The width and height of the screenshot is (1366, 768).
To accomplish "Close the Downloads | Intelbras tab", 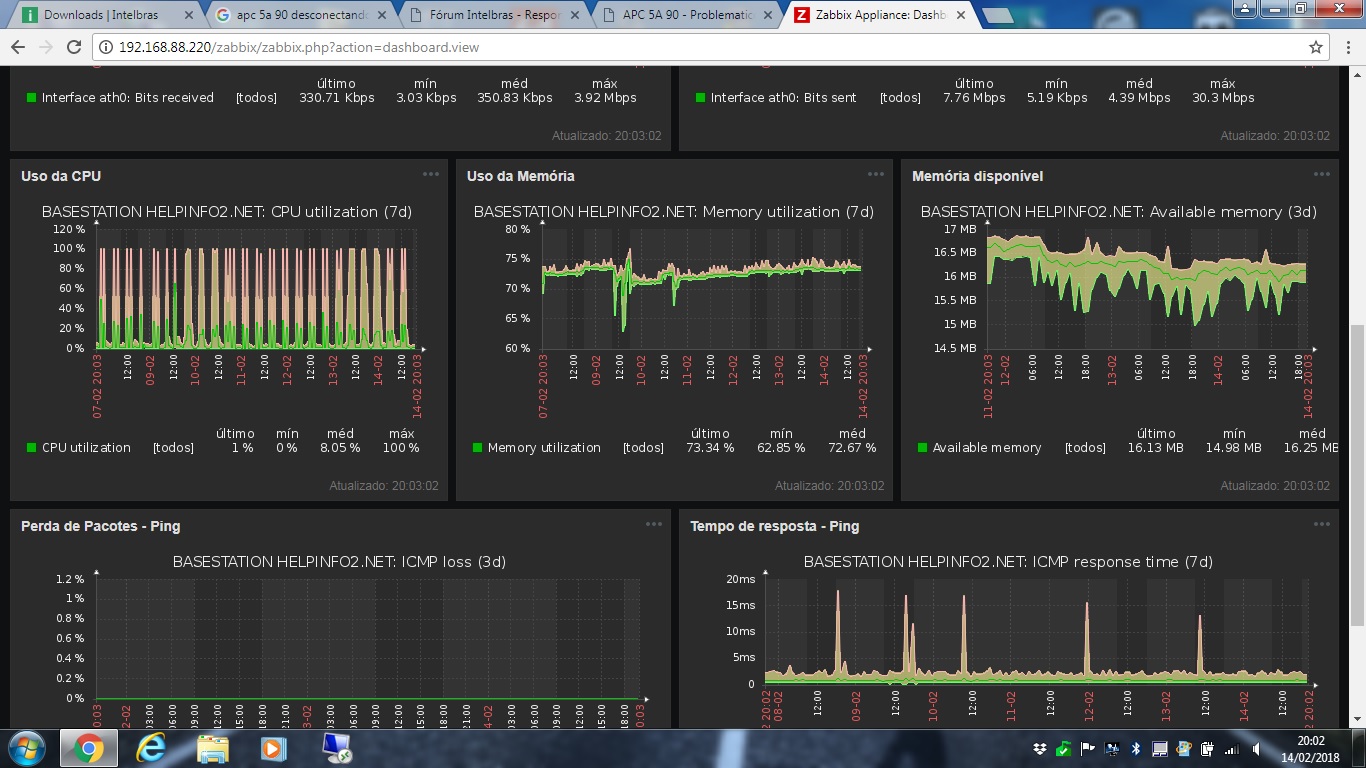I will click(188, 15).
